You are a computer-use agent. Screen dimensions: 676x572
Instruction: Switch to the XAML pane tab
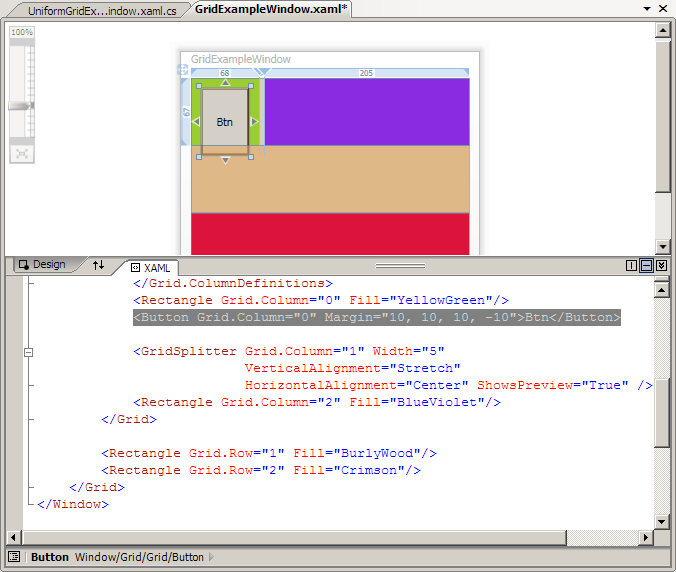(151, 268)
